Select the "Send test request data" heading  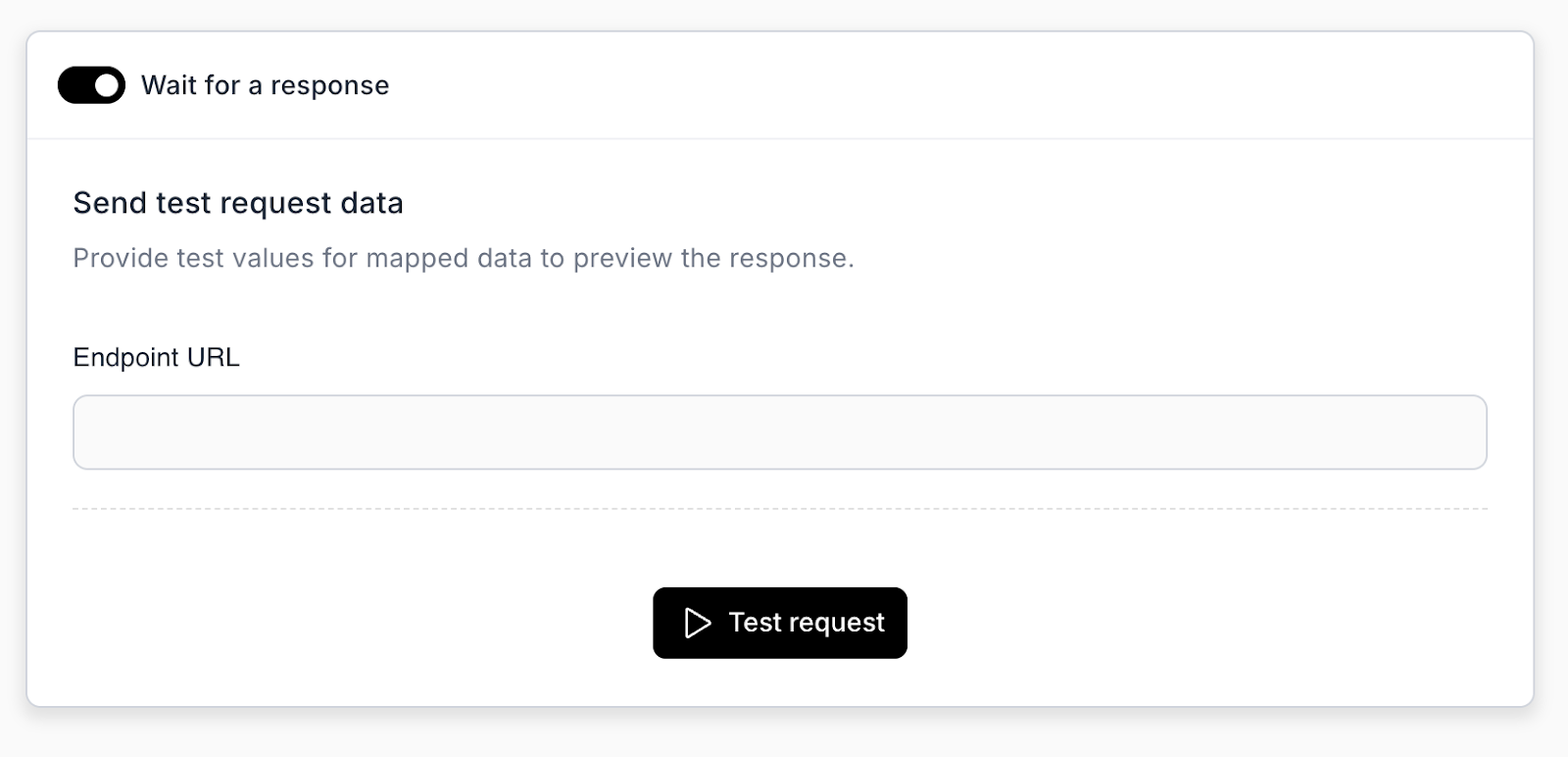coord(238,203)
